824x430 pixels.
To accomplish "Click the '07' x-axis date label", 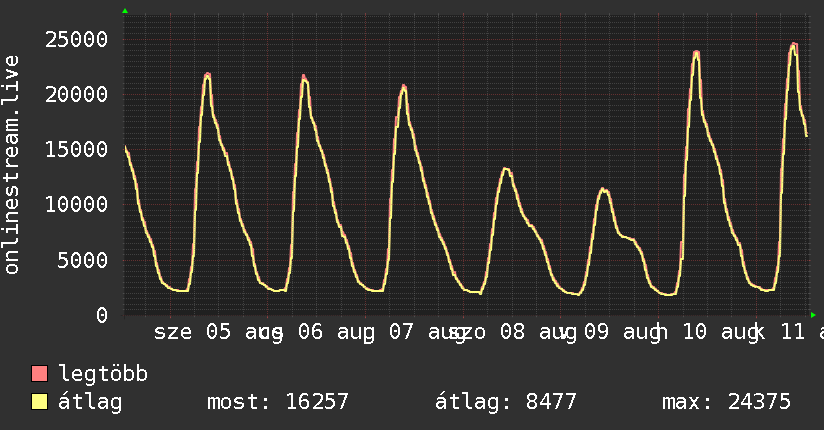I will [x=401, y=332].
